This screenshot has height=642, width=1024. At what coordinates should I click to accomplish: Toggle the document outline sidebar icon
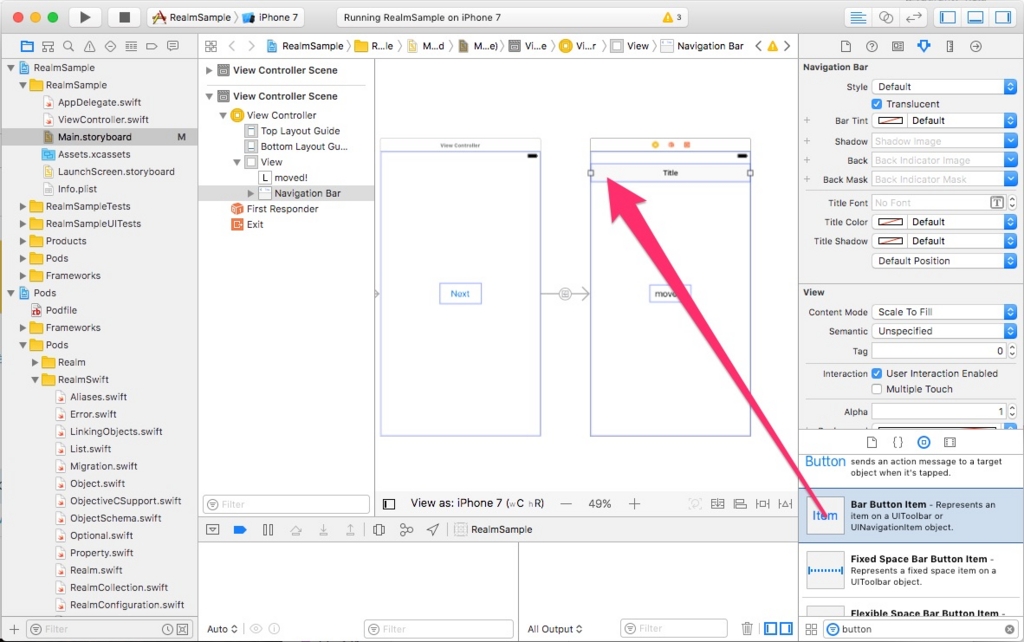tap(389, 504)
